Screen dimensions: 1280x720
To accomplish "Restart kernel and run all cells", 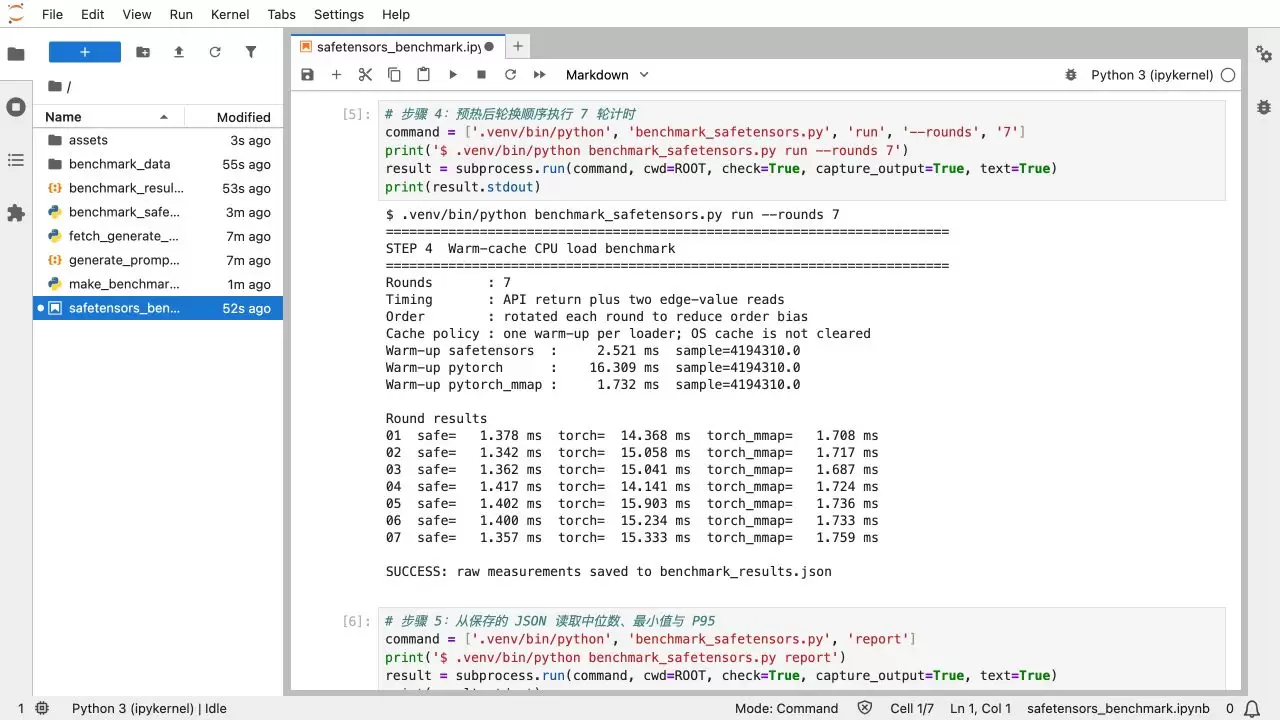I will pyautogui.click(x=539, y=75).
